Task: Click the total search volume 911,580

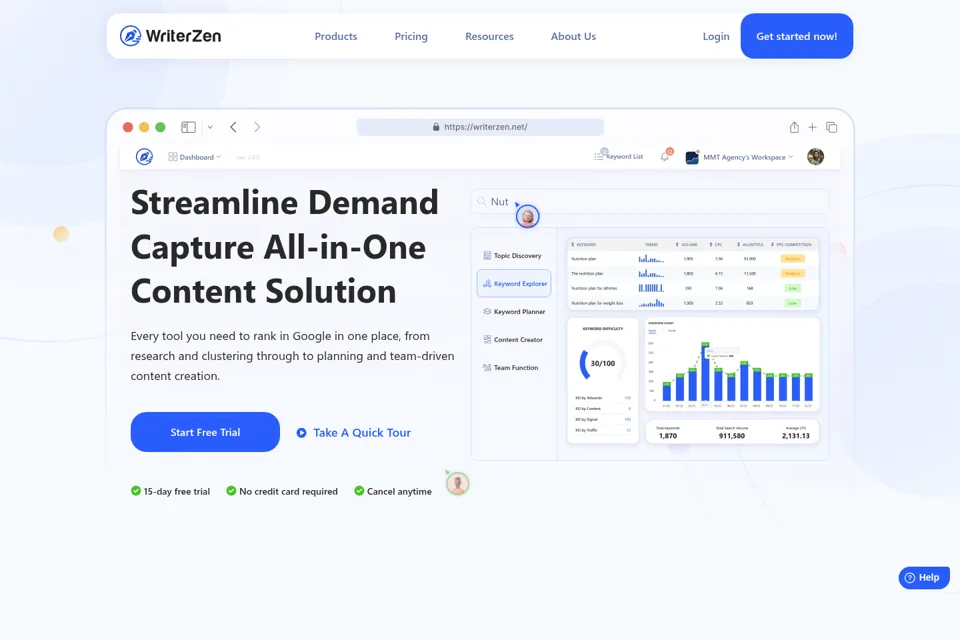Action: click(x=732, y=436)
